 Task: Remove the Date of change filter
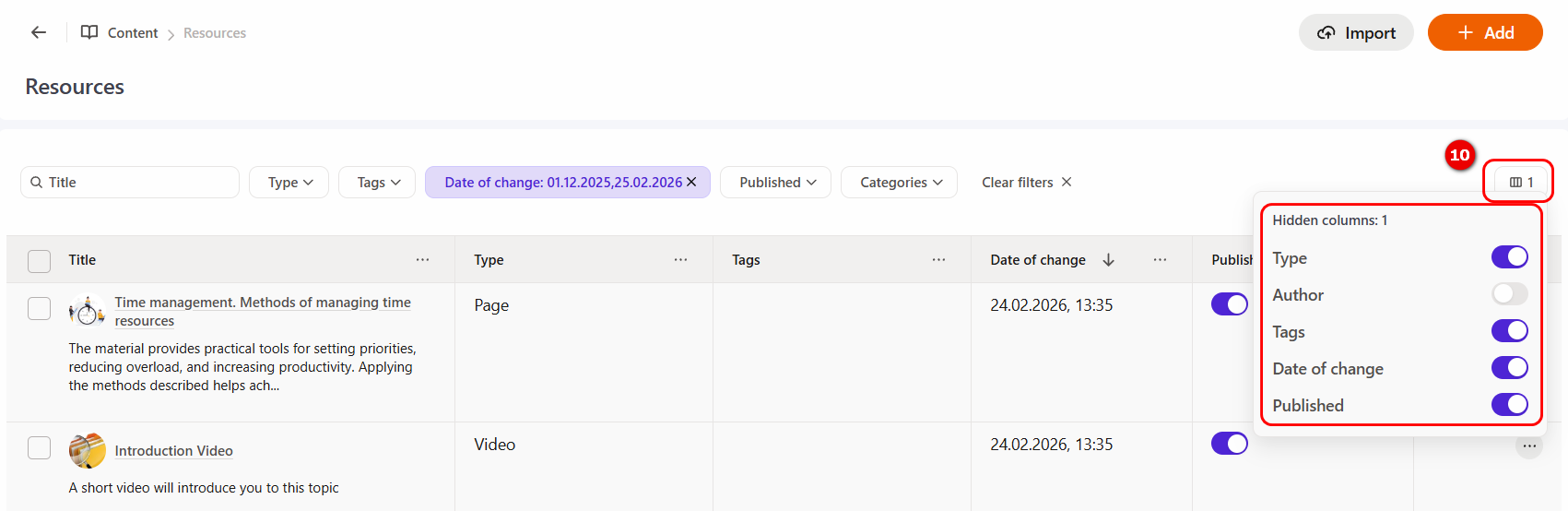pos(691,182)
